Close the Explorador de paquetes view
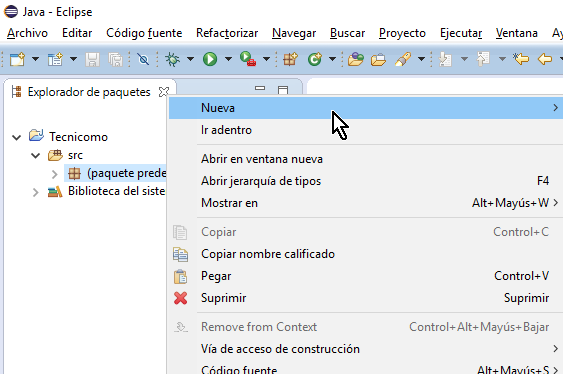The height and width of the screenshot is (374, 563). coord(164,92)
